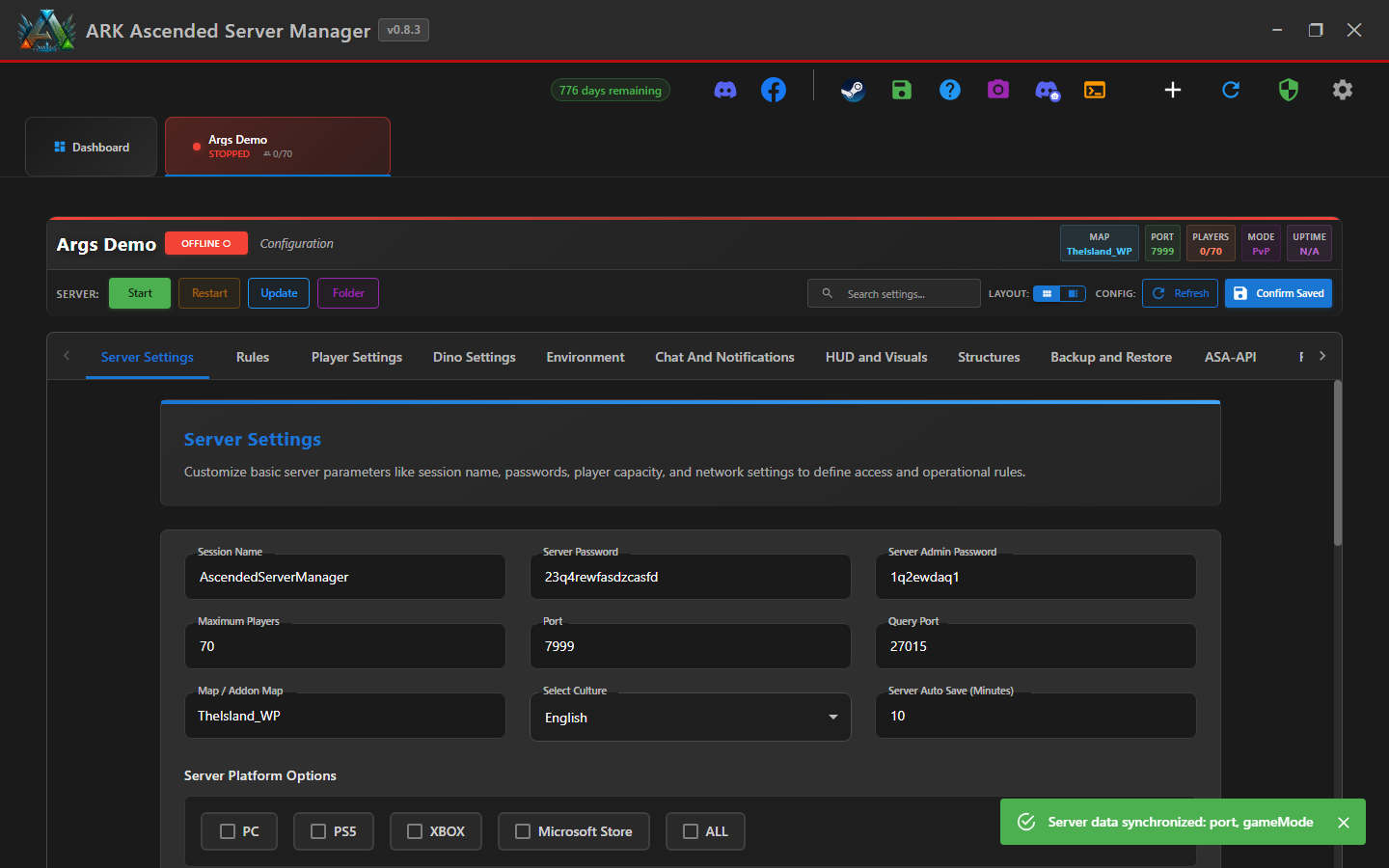Open the ASA-API tab

point(1231,357)
